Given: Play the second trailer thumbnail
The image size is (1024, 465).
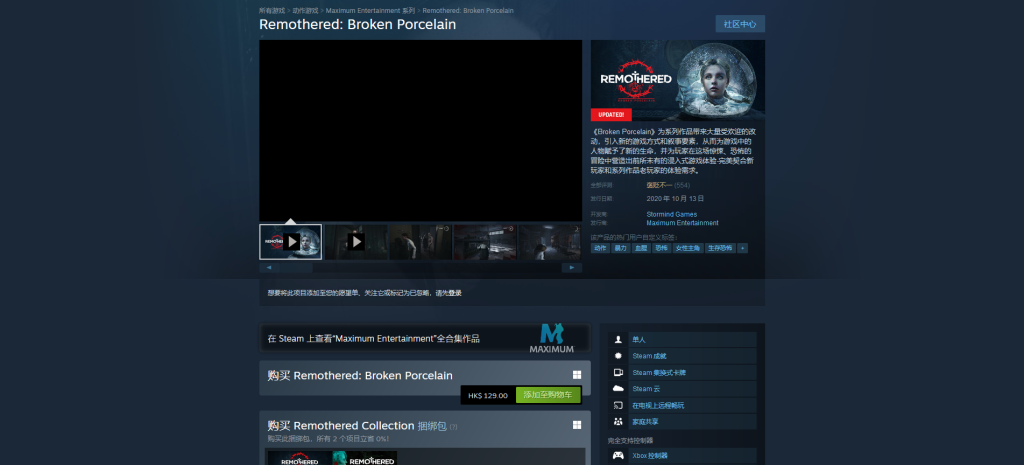Looking at the screenshot, I should tap(356, 242).
